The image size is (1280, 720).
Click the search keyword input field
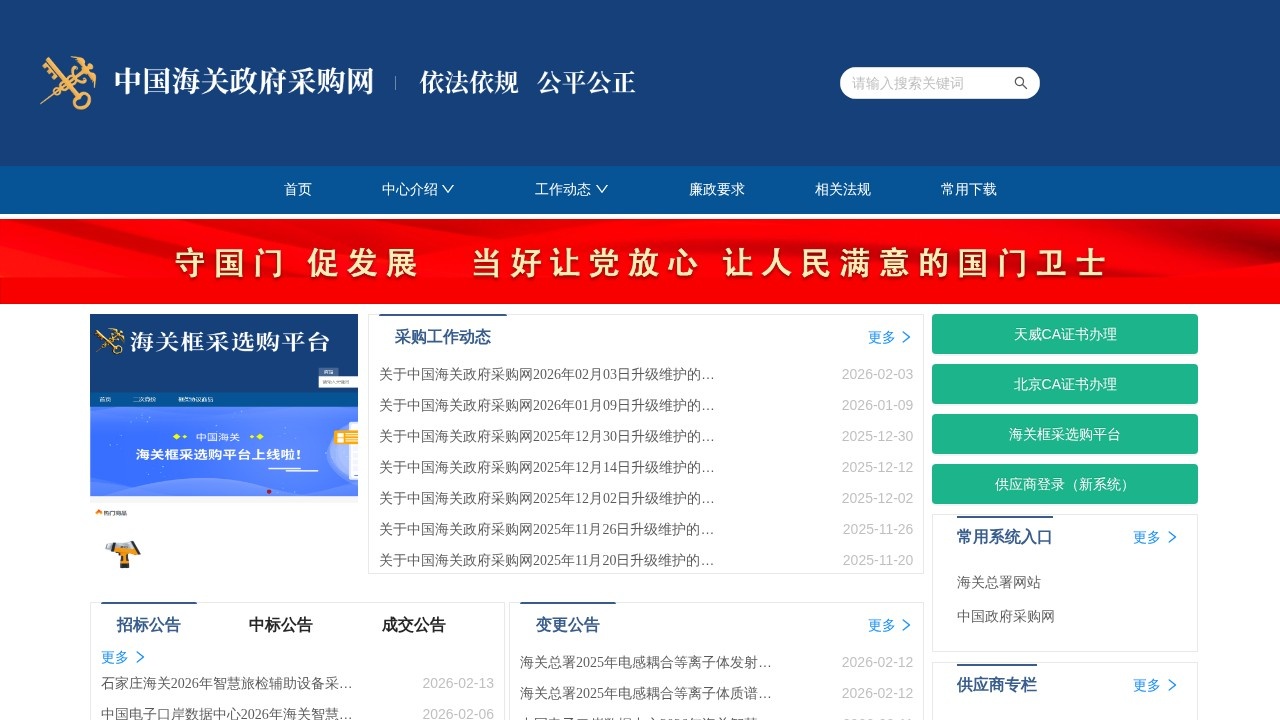925,83
